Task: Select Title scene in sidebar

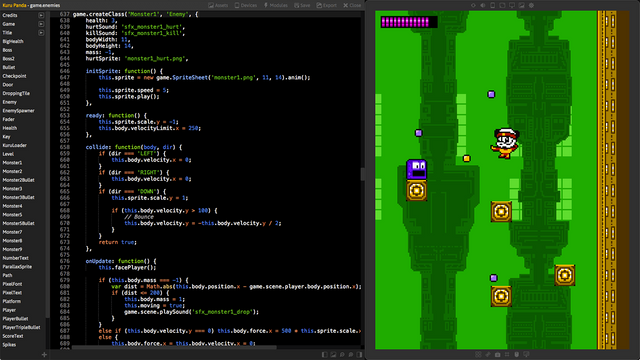Action: click(7, 33)
